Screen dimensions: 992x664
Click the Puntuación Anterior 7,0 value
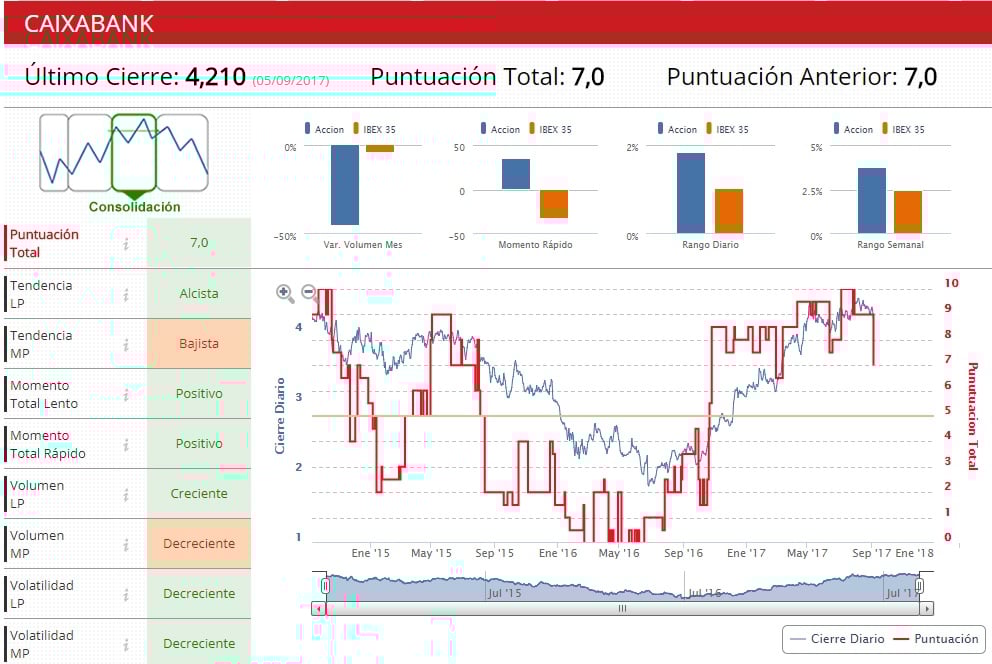[x=921, y=77]
